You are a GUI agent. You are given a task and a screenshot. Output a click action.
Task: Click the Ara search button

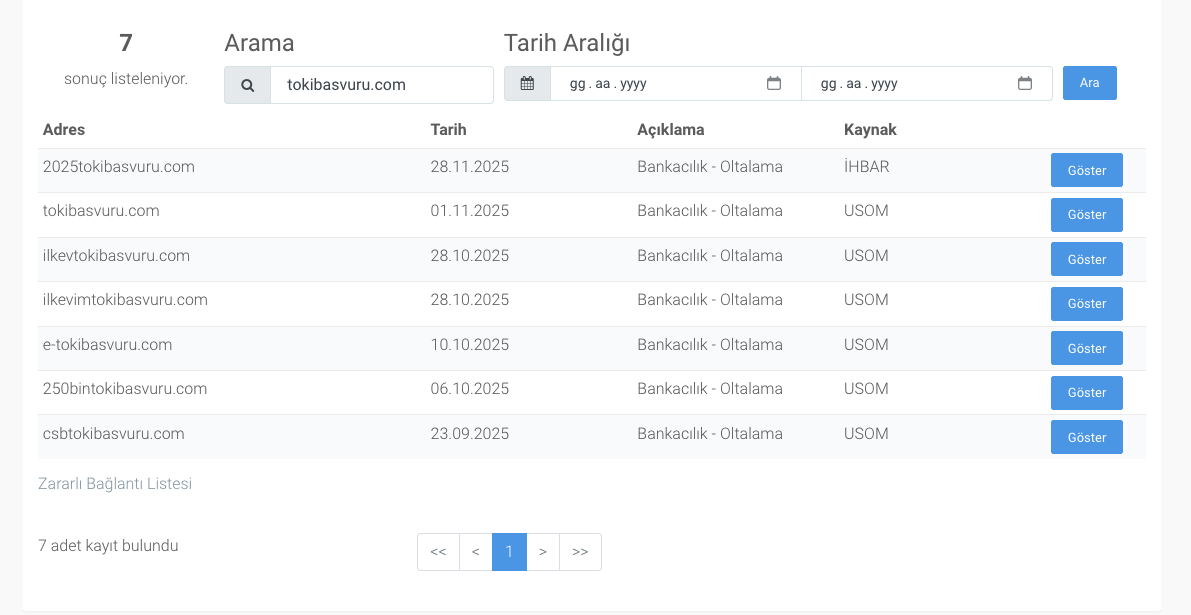click(1089, 83)
